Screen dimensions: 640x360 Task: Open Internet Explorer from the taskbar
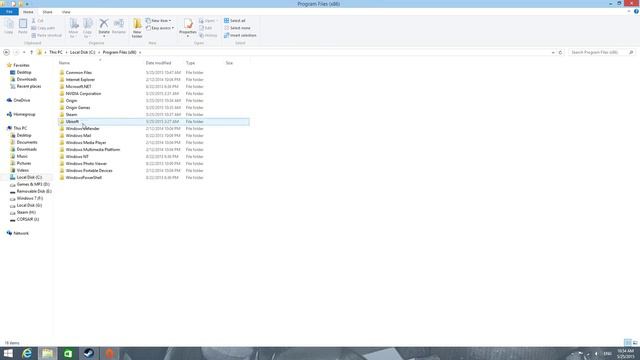coord(27,353)
